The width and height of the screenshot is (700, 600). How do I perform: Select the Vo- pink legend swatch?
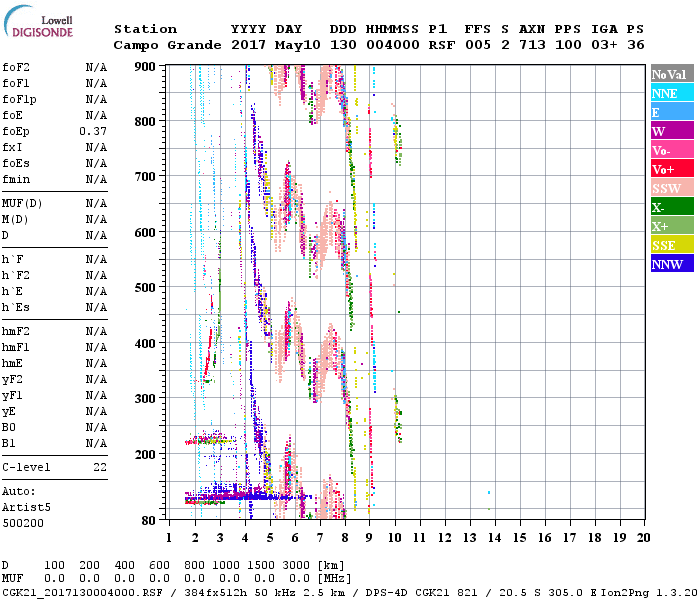click(672, 150)
